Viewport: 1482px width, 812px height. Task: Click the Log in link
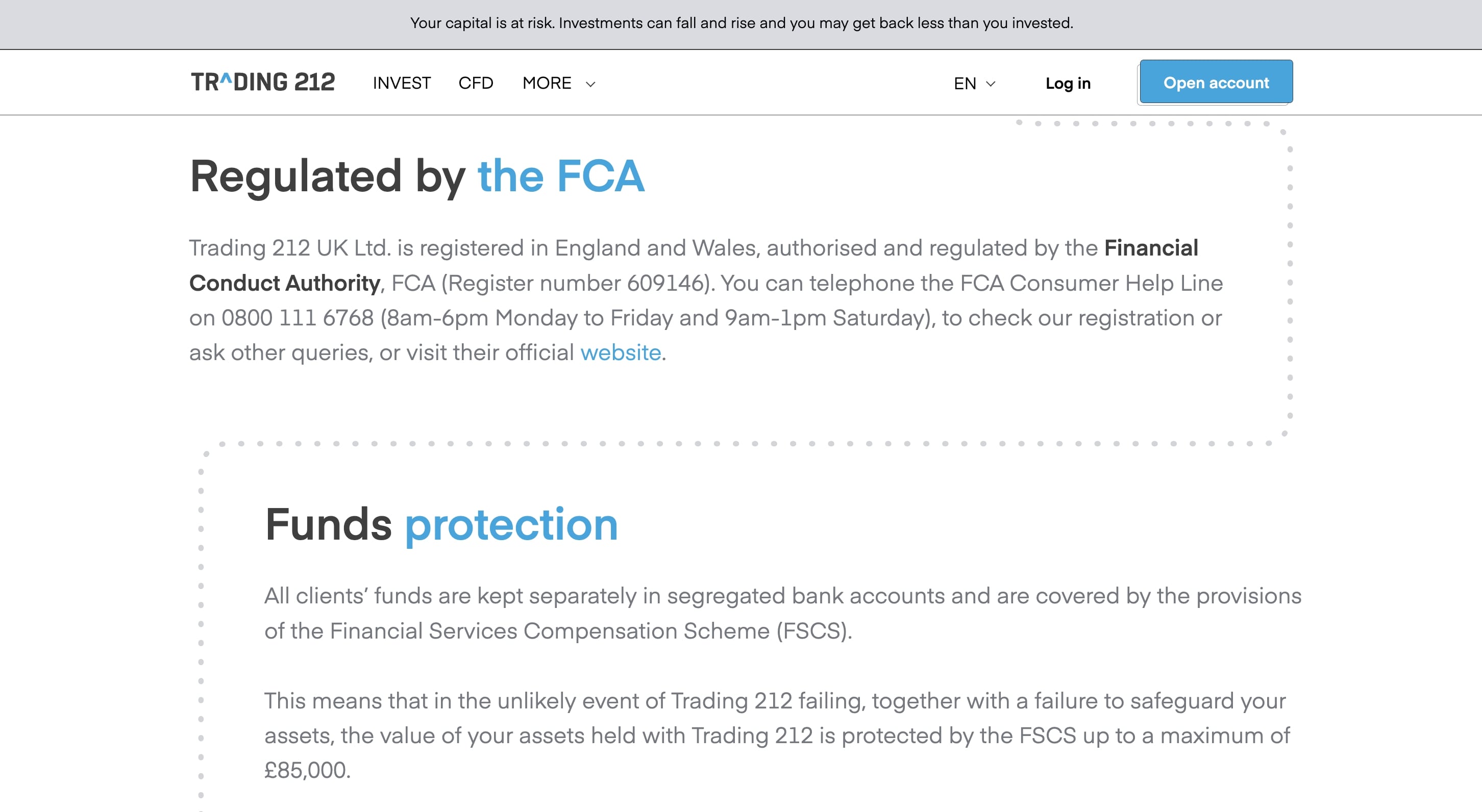click(x=1068, y=83)
